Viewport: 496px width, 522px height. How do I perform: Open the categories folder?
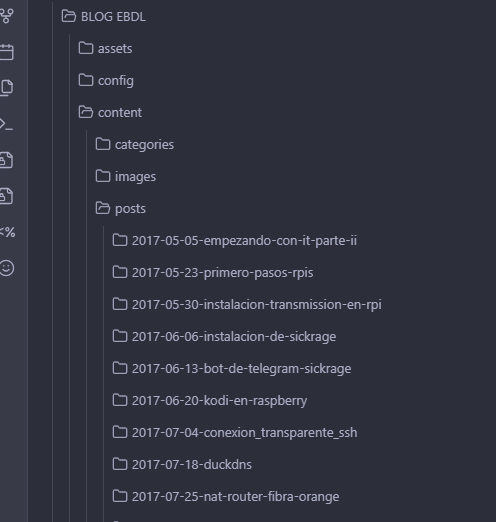(x=135, y=144)
